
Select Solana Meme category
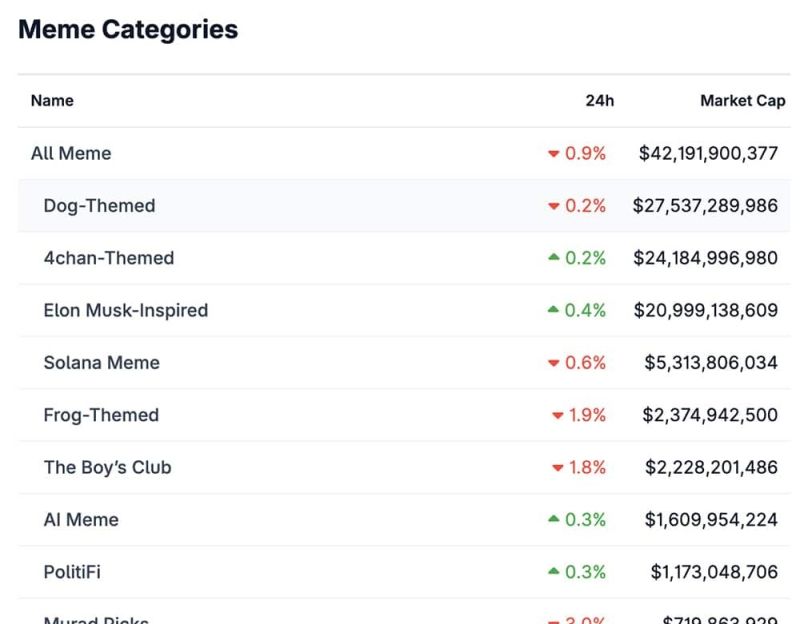point(102,363)
